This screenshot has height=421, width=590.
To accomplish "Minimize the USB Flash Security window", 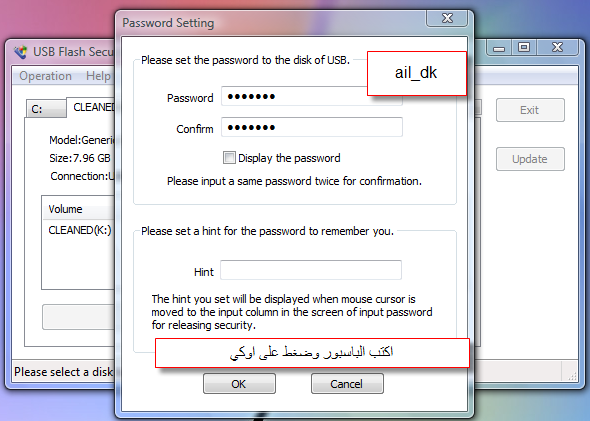I will pyautogui.click(x=499, y=48).
